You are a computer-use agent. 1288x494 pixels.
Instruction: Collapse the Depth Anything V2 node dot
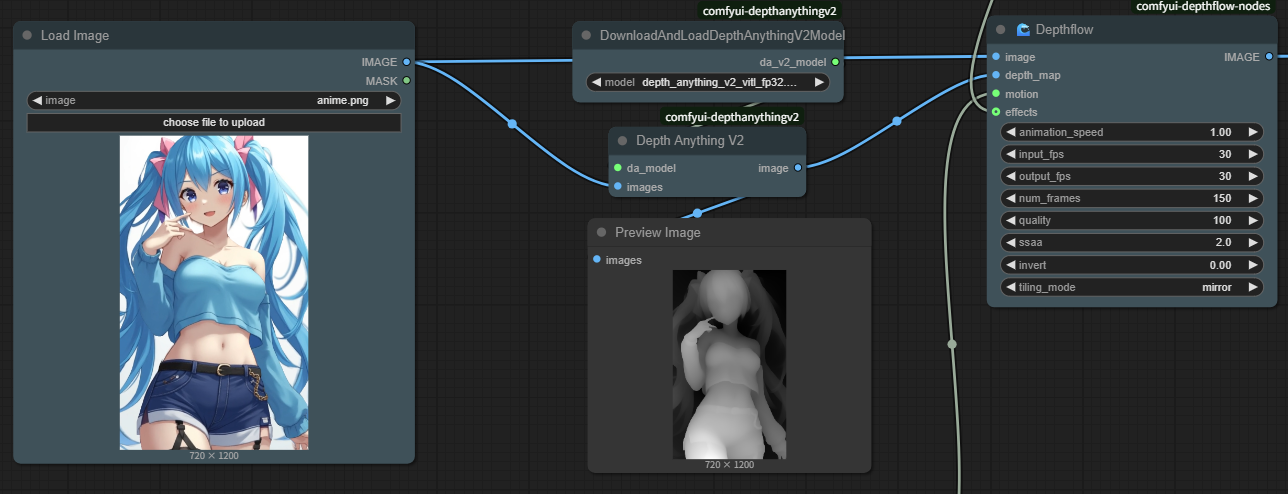[x=622, y=141]
